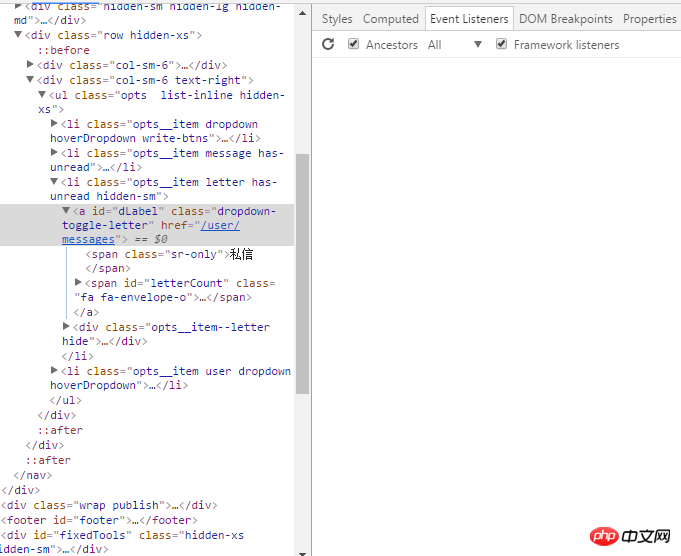
Task: Select the closing </nav> tag line
Action: point(33,475)
